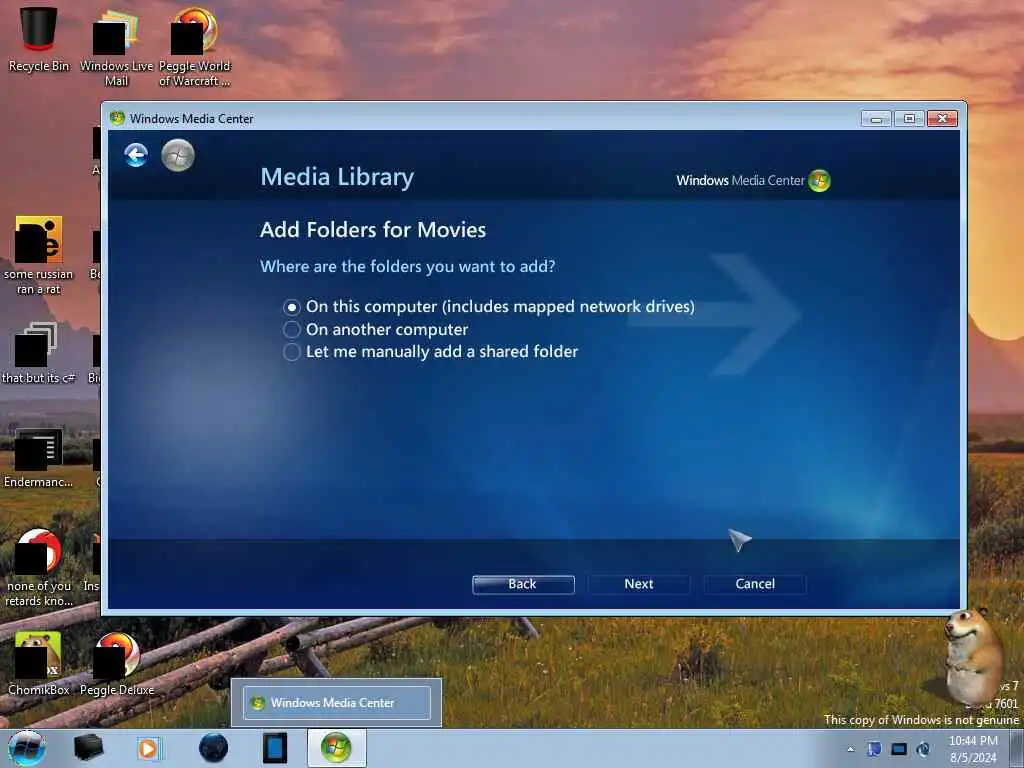This screenshot has height=768, width=1024.
Task: Click the dark globe taskbar icon
Action: [214, 748]
